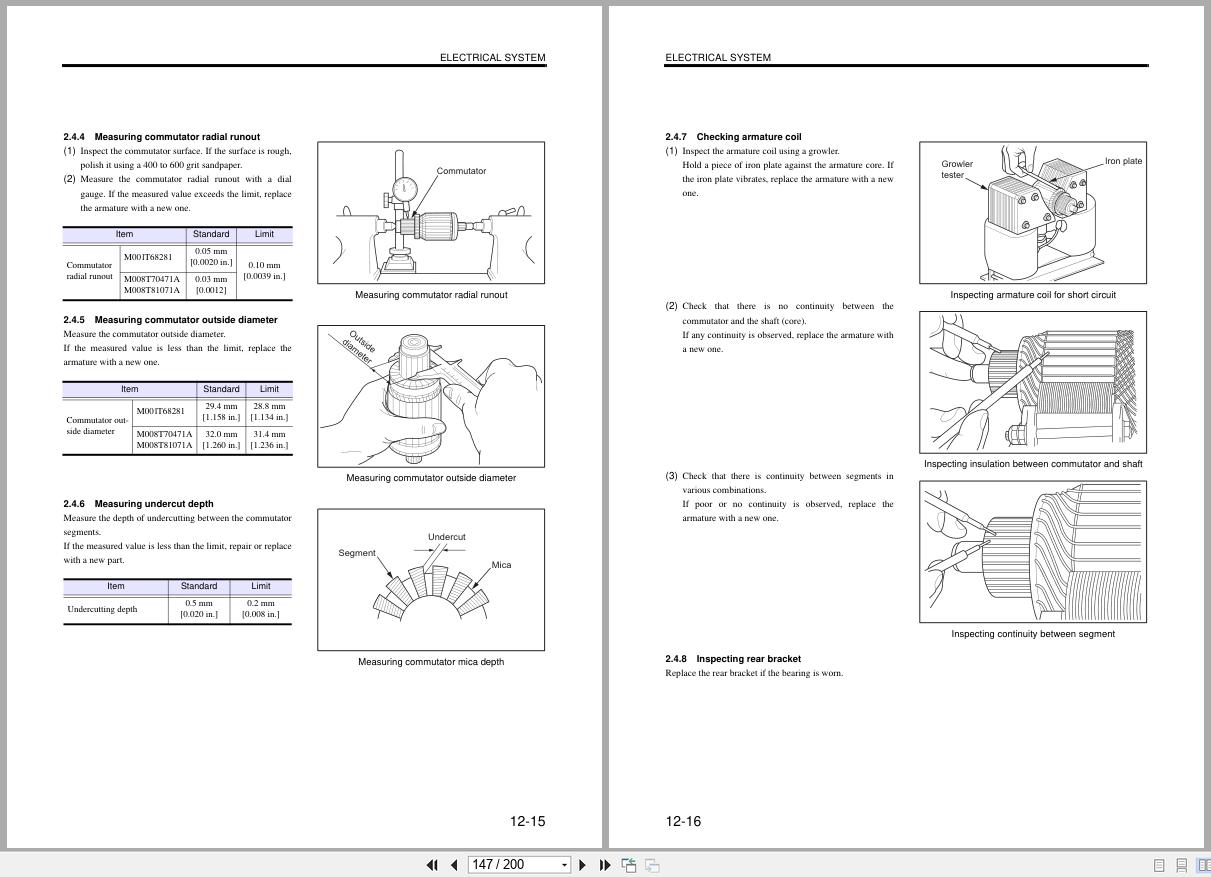Click heading 2.4.4 Measuring commutator radial runout
The image size is (1211, 877).
161,137
